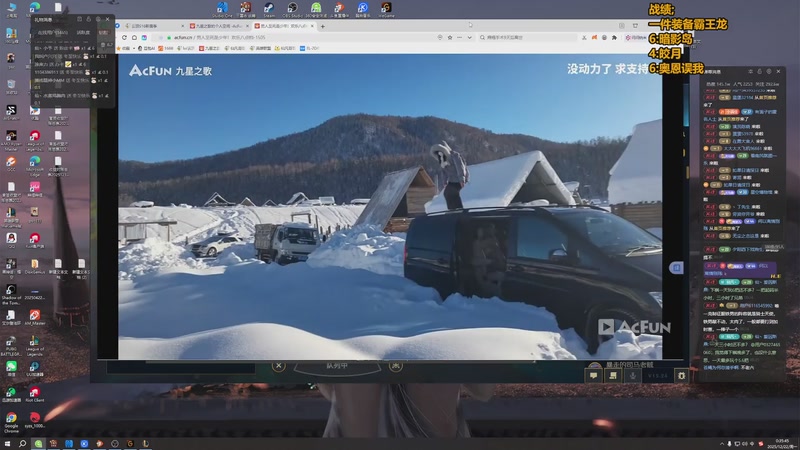
Task: Open the Shadow of the Tomb Raider shortcut
Action: pyautogui.click(x=11, y=294)
